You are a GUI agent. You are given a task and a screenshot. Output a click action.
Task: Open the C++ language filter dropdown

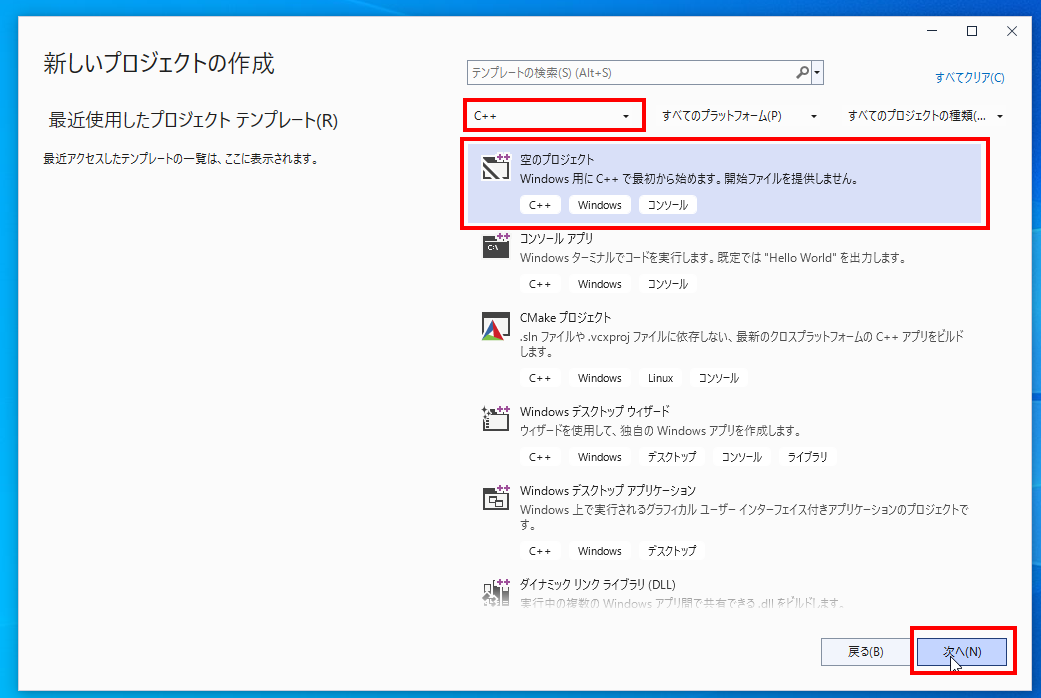pos(553,116)
